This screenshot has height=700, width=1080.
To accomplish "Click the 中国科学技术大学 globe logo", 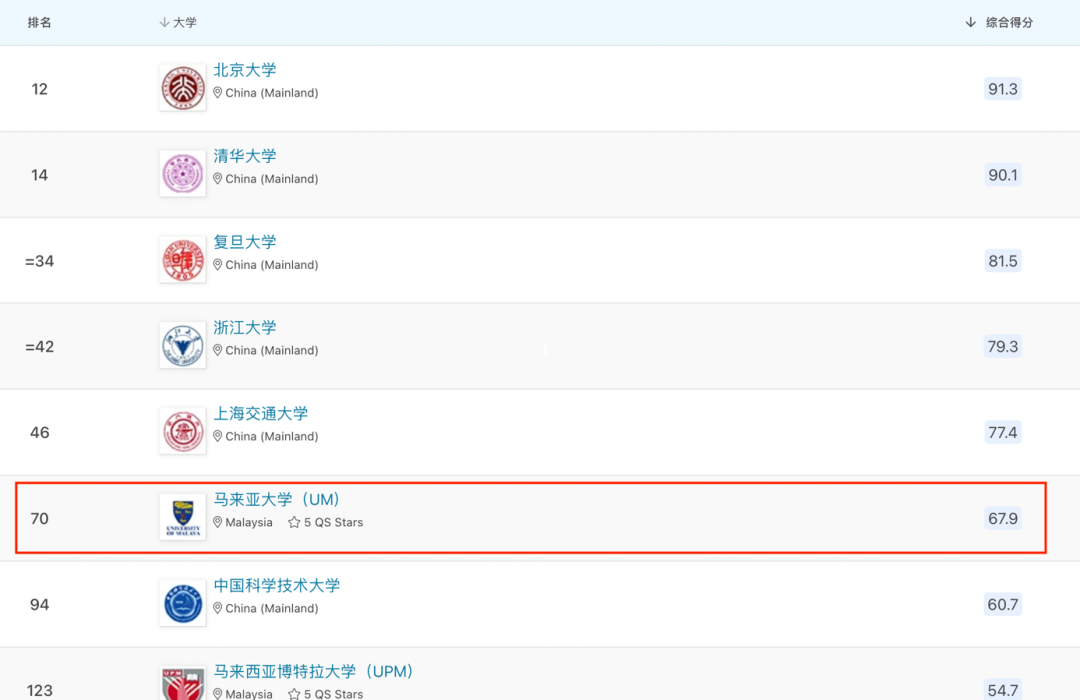I will click(x=182, y=603).
